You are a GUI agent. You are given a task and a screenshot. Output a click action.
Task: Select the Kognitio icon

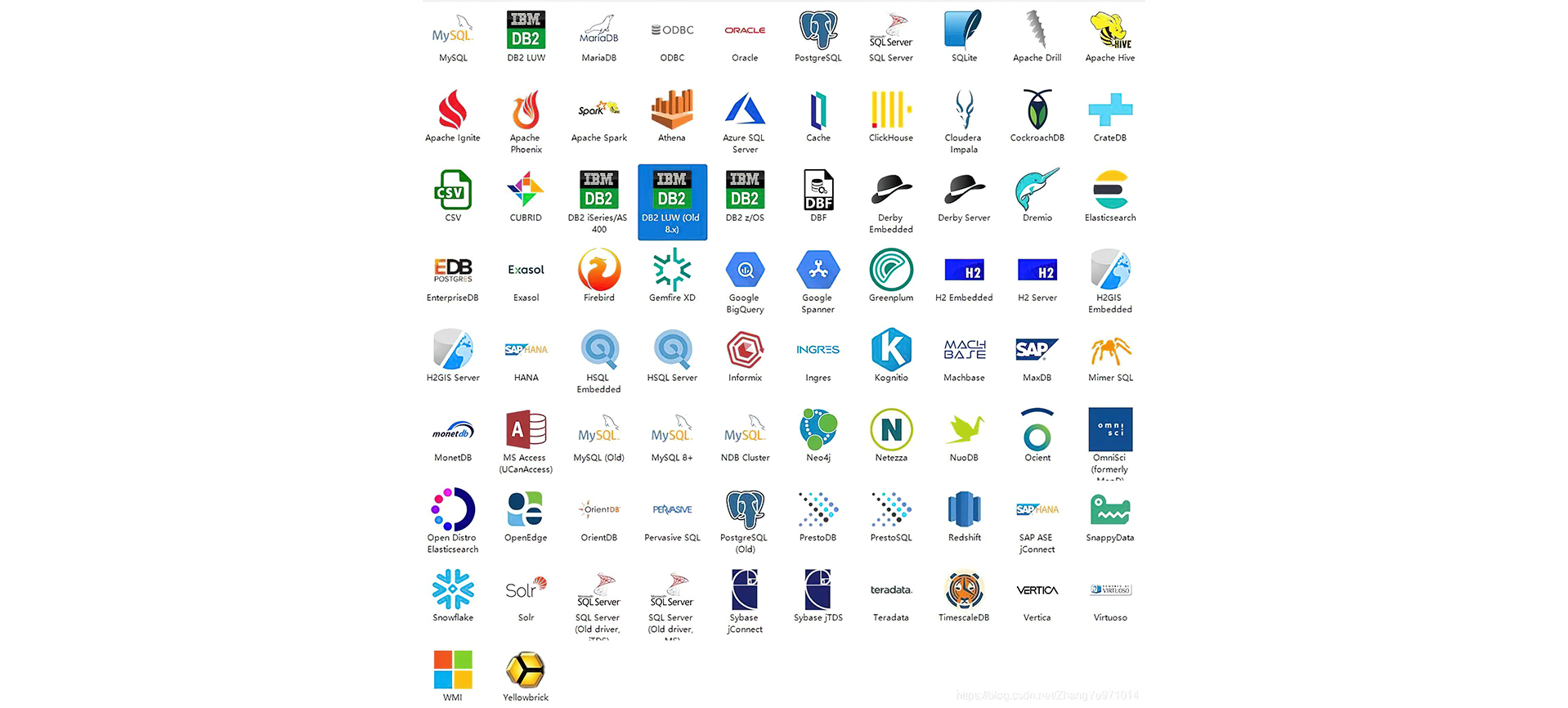pos(891,351)
